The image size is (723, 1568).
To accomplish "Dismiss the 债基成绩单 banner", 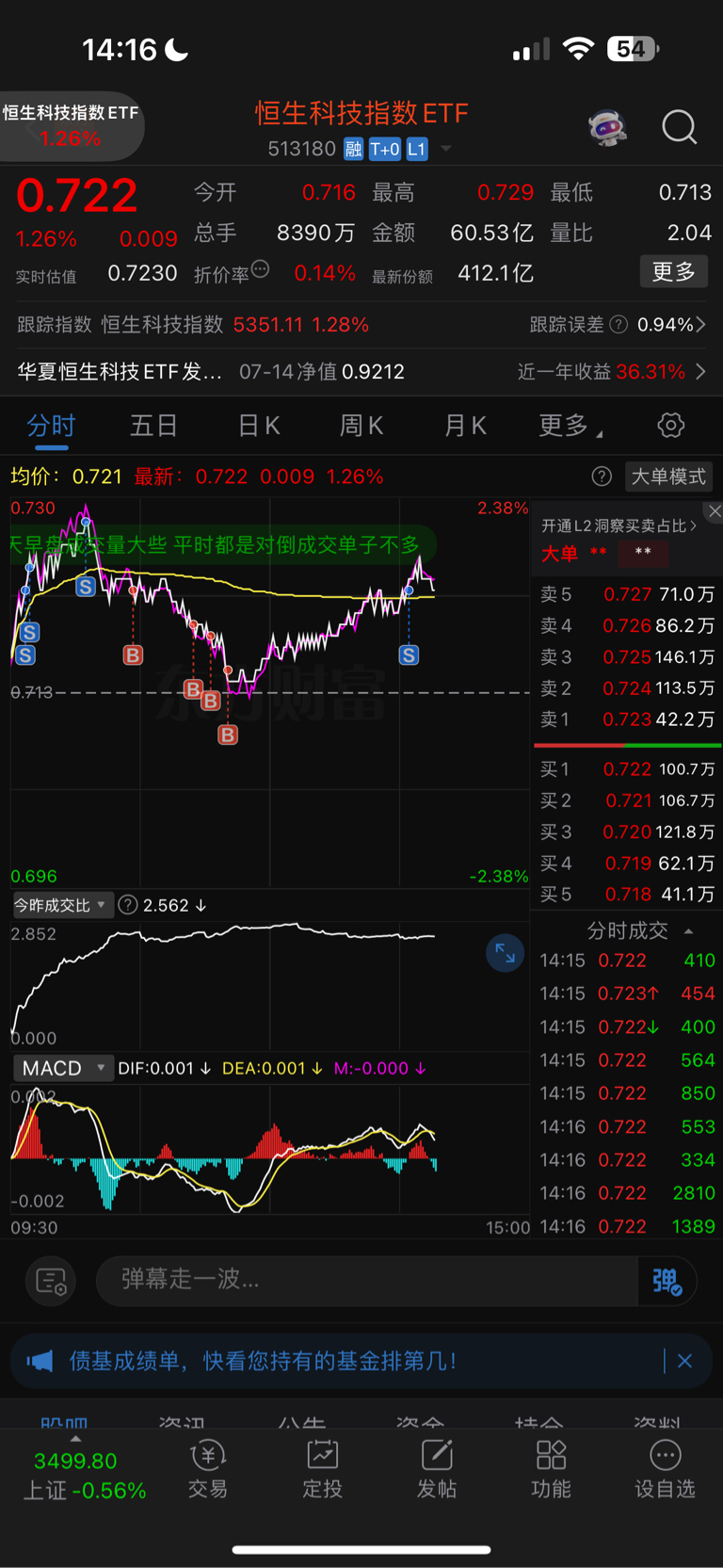I will [684, 1361].
